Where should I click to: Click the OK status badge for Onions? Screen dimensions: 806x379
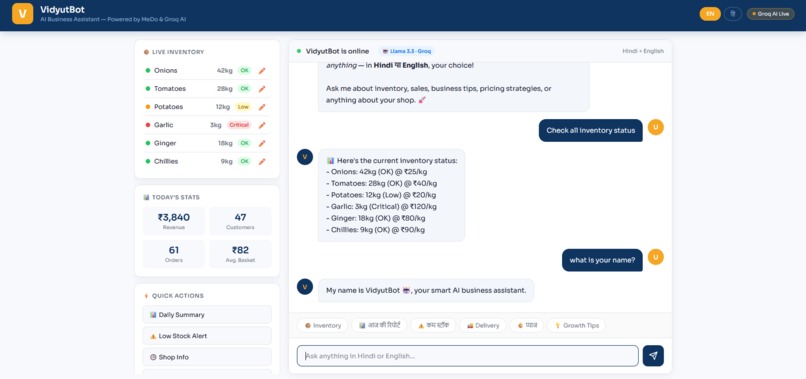click(x=244, y=70)
